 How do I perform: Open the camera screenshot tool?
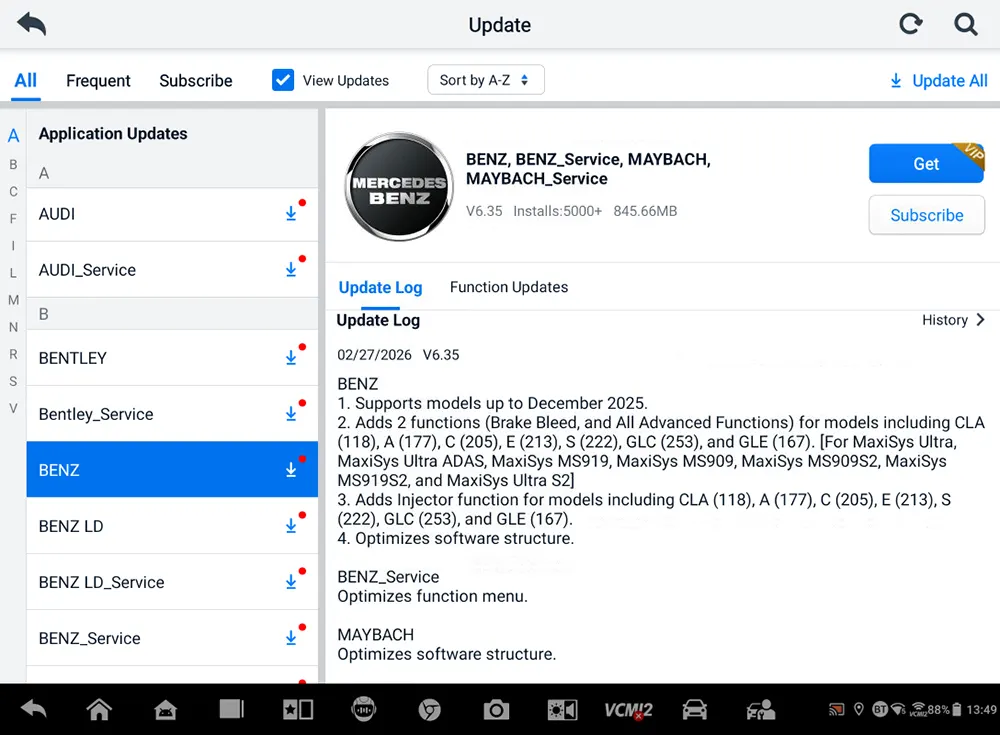coord(496,709)
